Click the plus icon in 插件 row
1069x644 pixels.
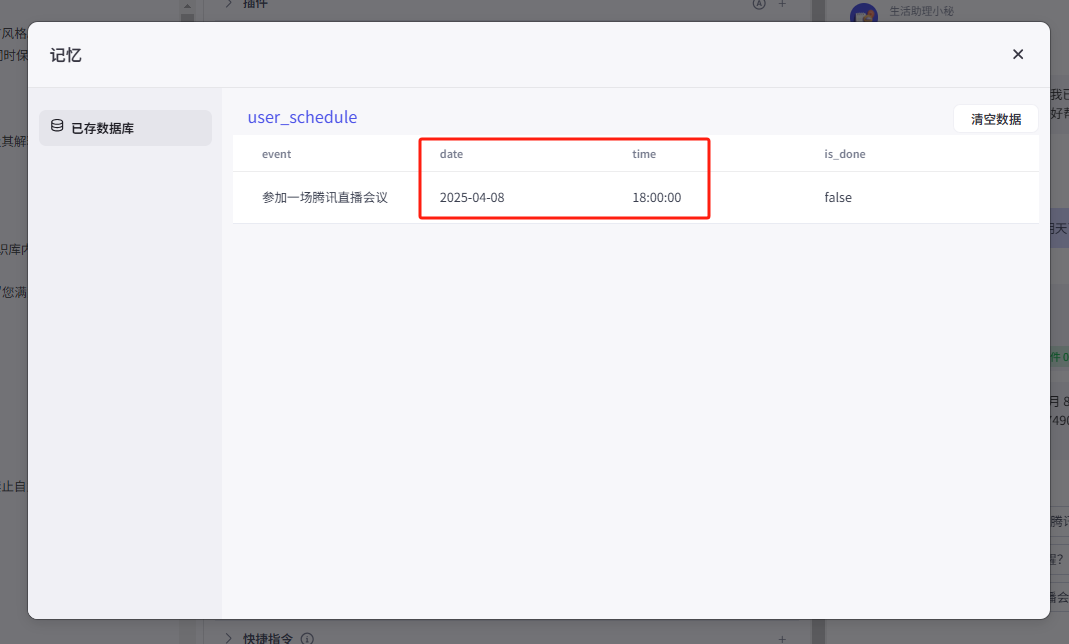coord(782,4)
